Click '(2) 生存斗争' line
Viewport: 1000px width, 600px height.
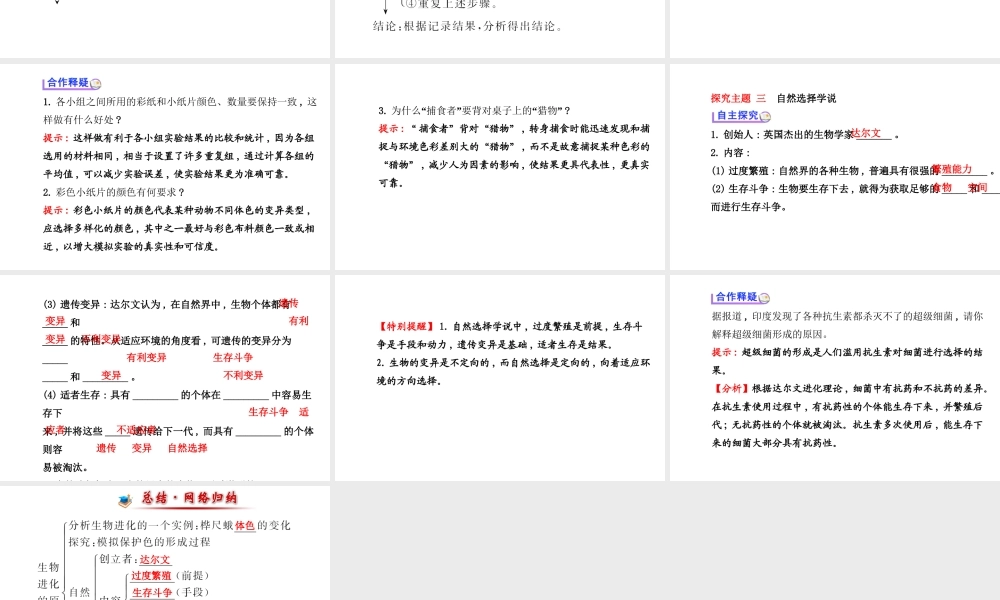tap(855, 188)
